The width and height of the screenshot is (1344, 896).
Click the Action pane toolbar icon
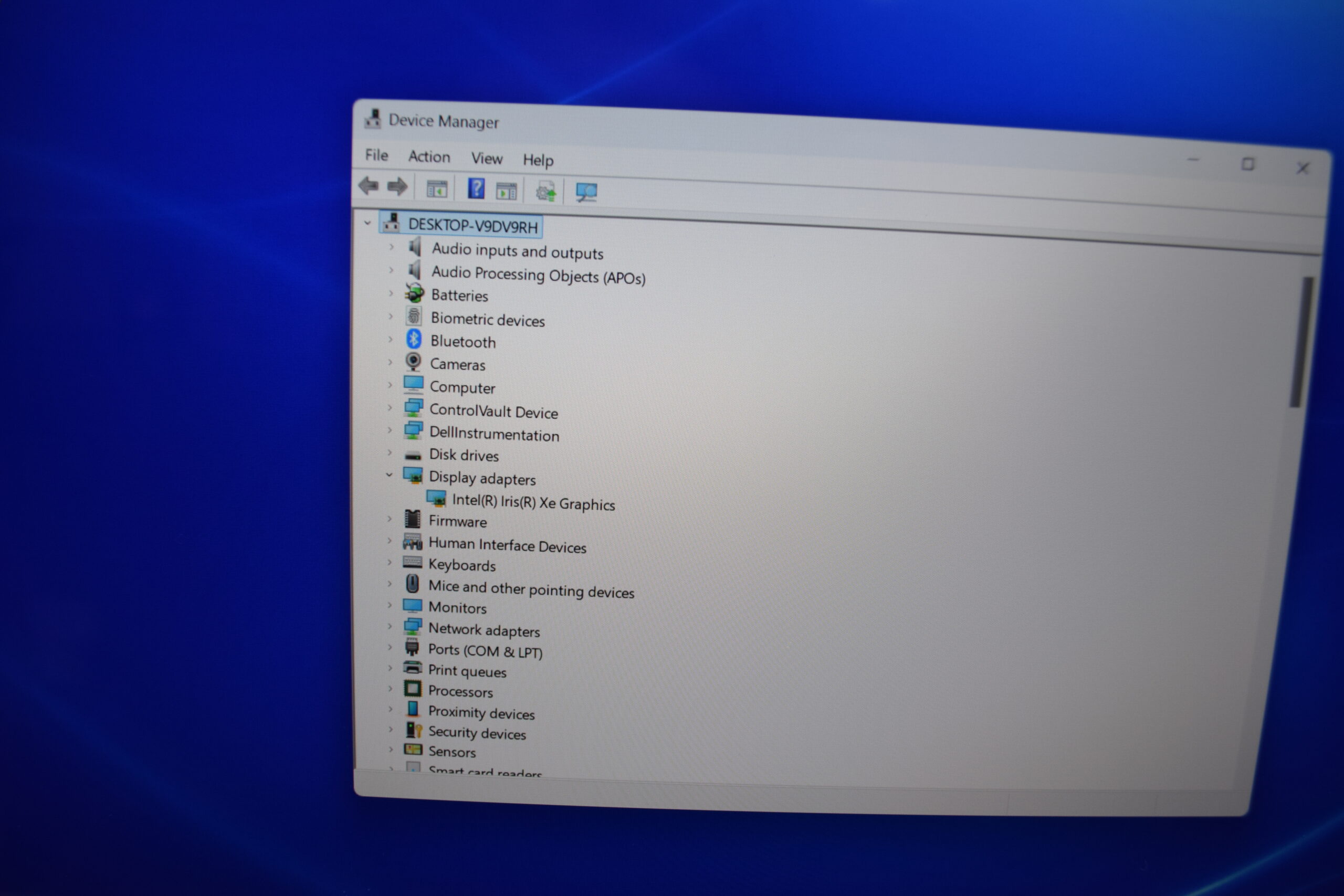(506, 191)
